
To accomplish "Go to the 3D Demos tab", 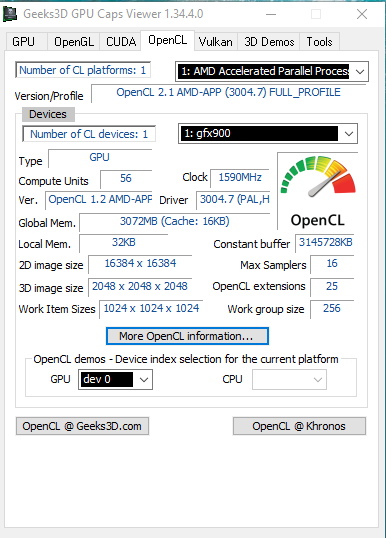I will (x=269, y=42).
